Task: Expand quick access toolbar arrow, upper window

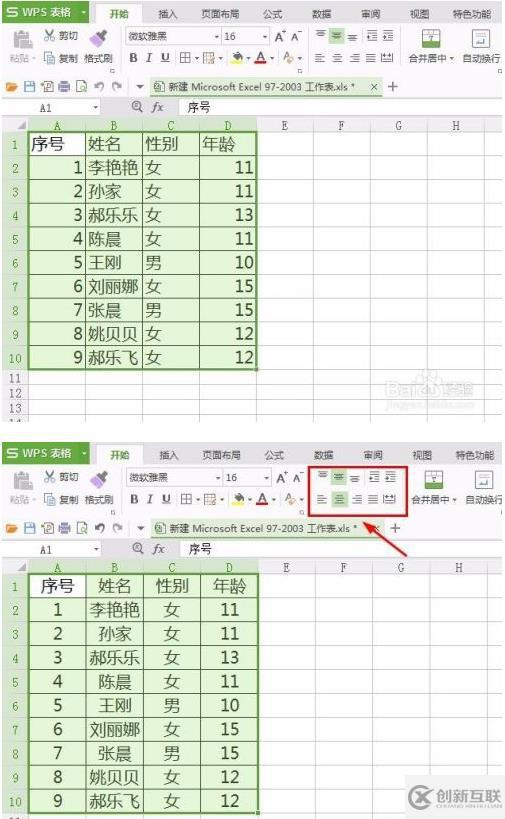Action: click(139, 87)
